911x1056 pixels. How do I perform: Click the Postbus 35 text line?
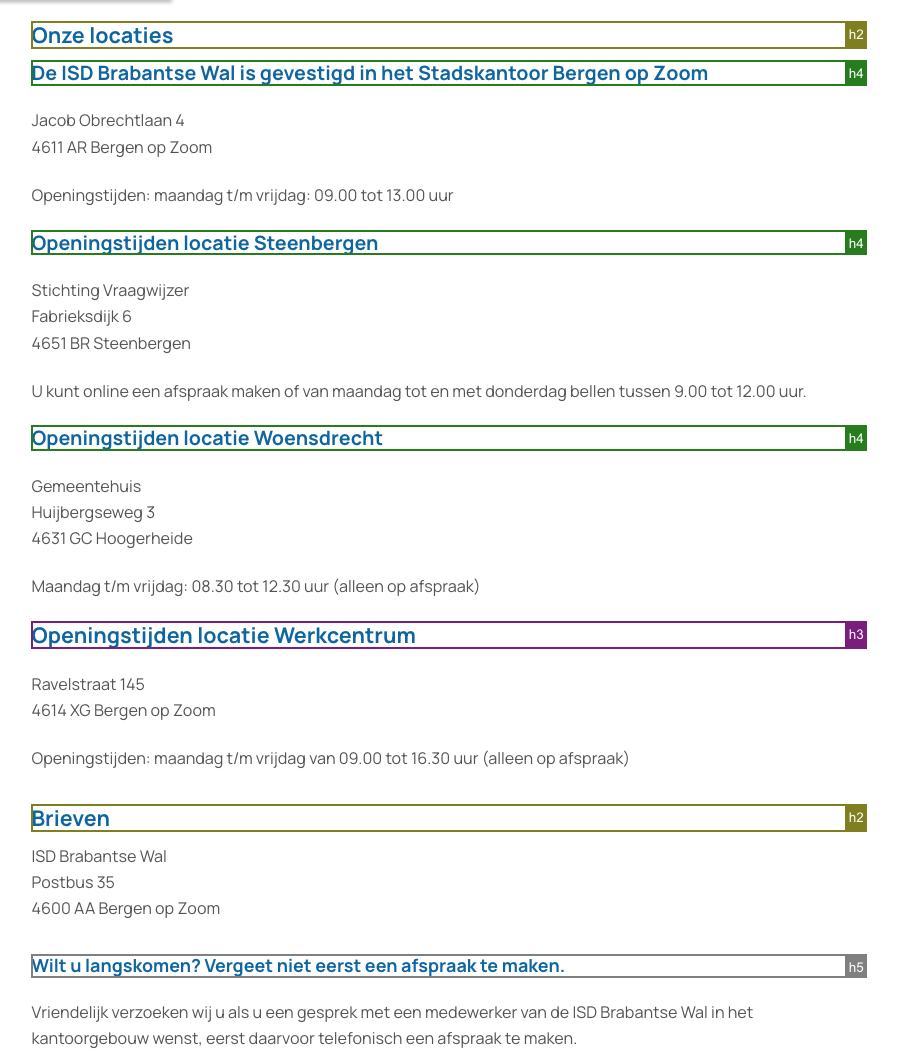point(73,882)
